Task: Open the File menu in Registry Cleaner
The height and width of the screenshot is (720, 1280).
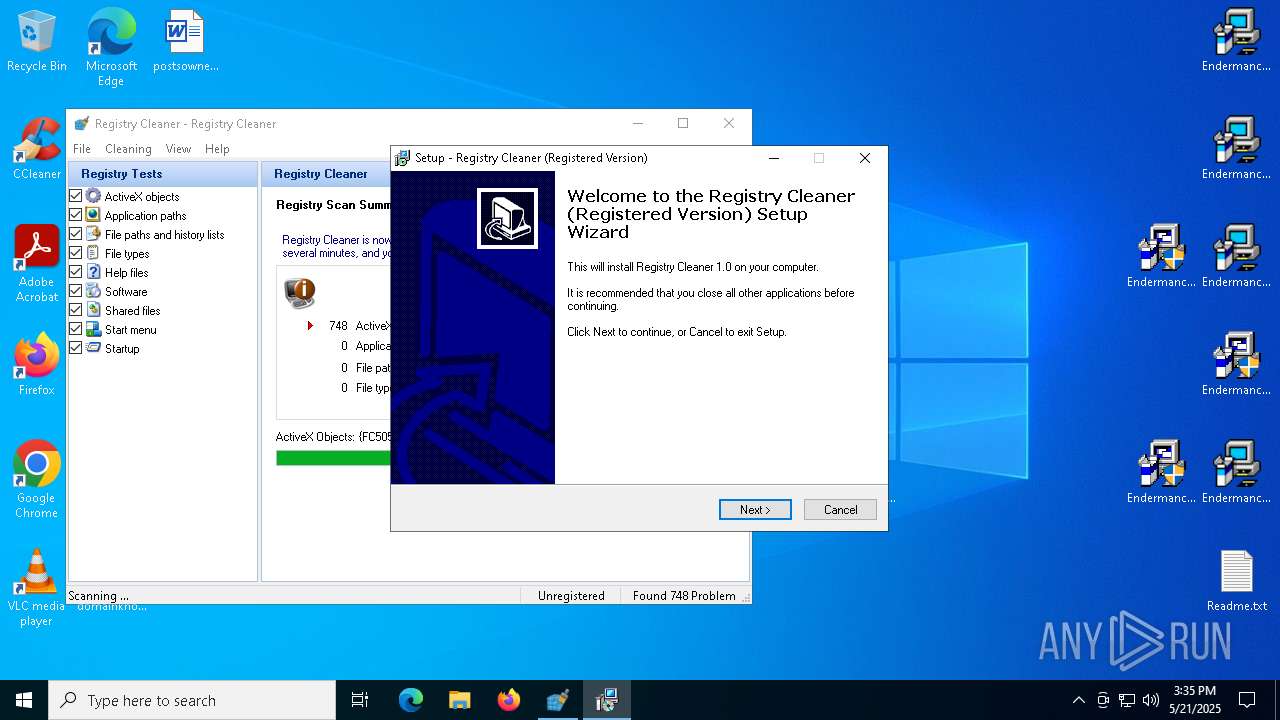Action: (82, 149)
